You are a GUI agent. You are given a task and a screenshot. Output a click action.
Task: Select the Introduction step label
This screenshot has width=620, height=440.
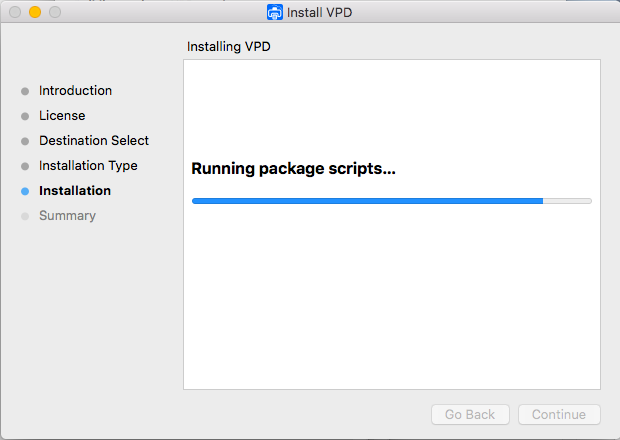tap(75, 91)
